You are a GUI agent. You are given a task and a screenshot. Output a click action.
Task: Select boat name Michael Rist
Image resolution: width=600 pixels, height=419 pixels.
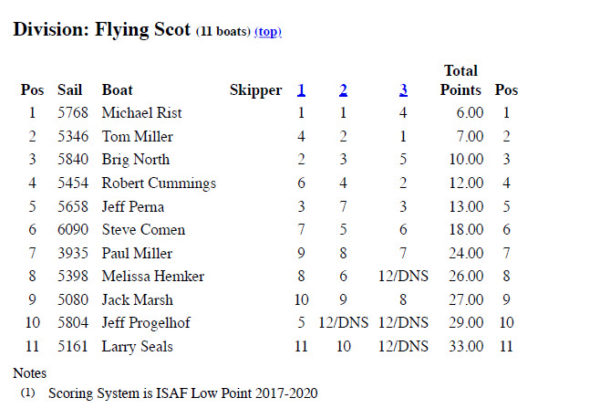pyautogui.click(x=144, y=113)
